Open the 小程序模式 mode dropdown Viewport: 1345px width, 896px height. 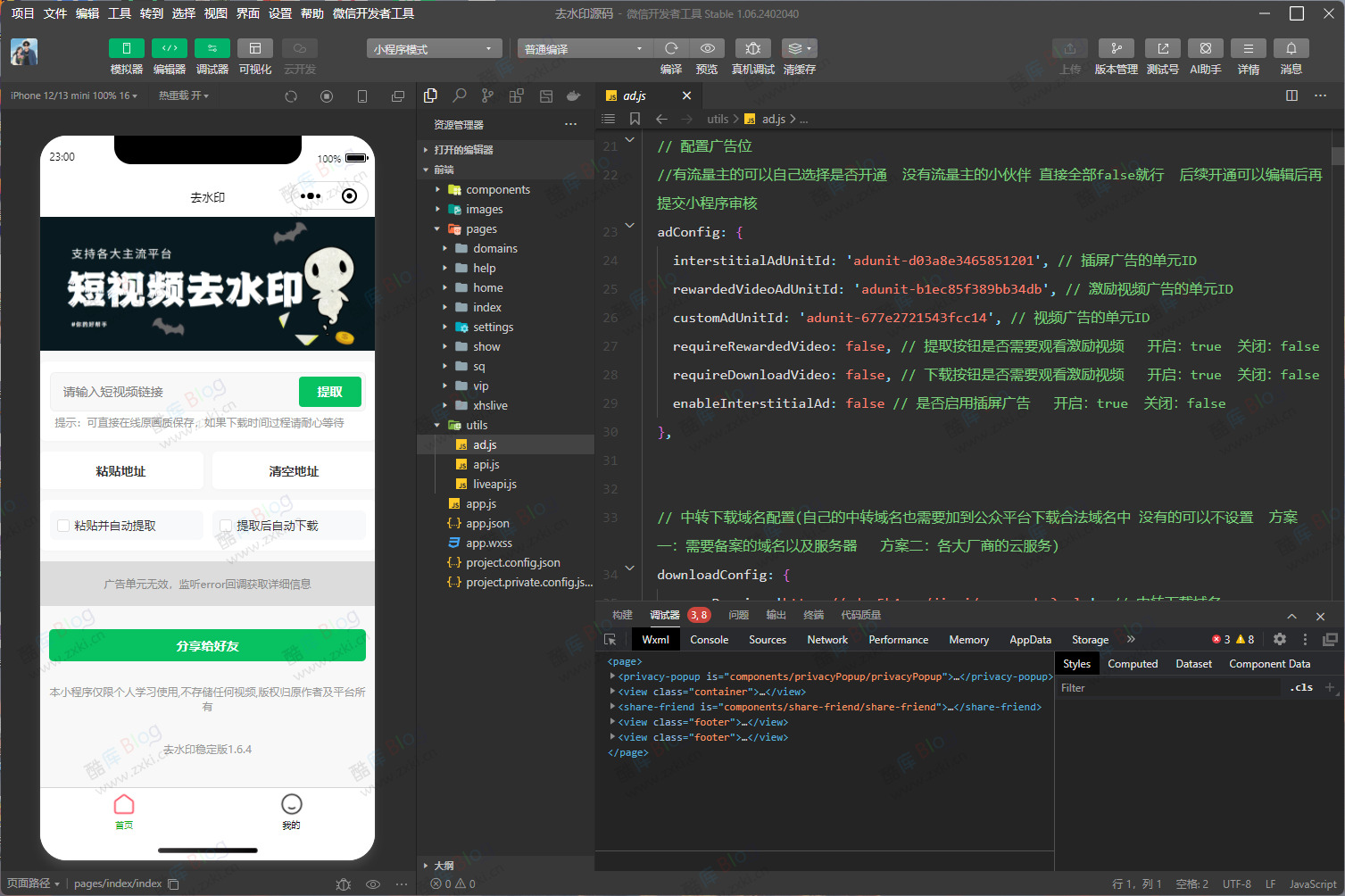(432, 49)
